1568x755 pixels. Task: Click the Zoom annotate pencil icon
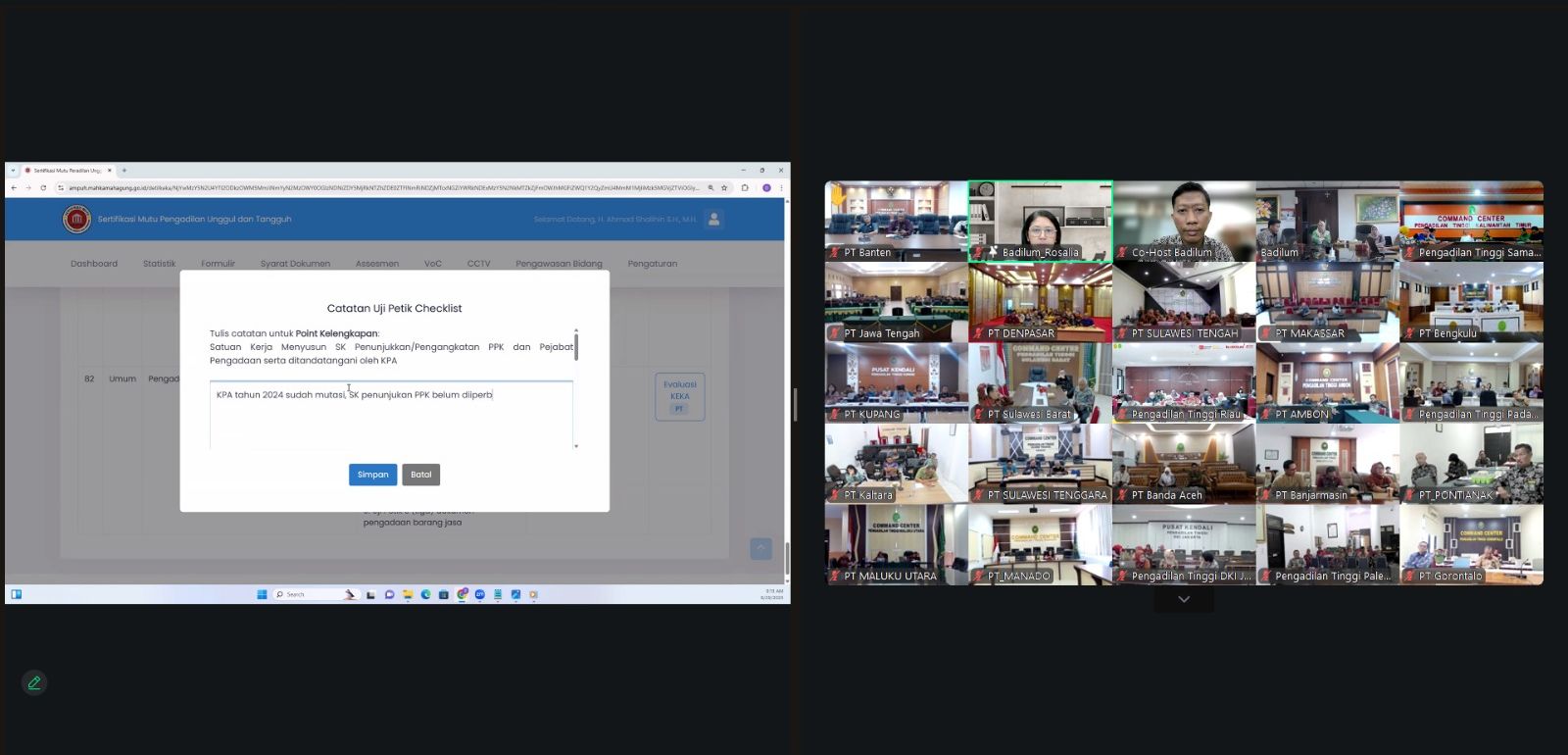click(34, 682)
